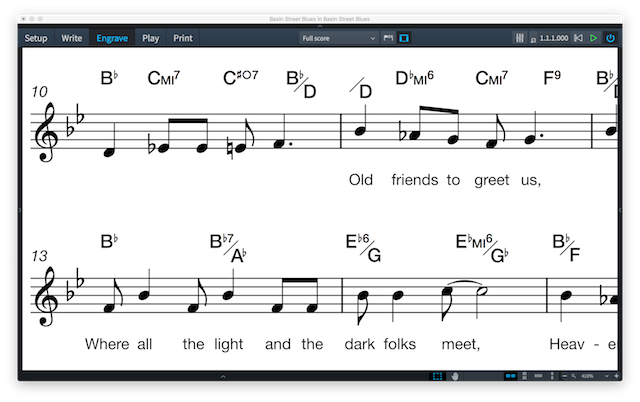This screenshot has height=402, width=640.
Task: Click the time display mode icon
Action: point(533,40)
